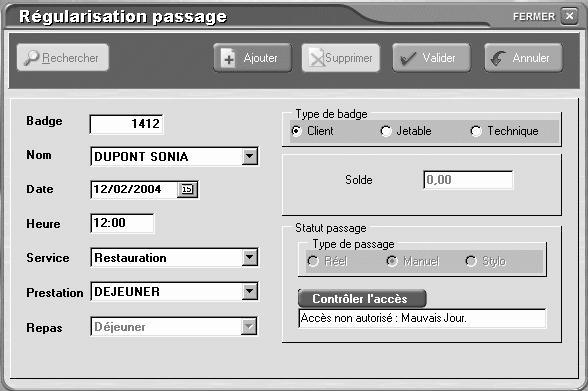Click the FERMER label in title bar

point(534,16)
